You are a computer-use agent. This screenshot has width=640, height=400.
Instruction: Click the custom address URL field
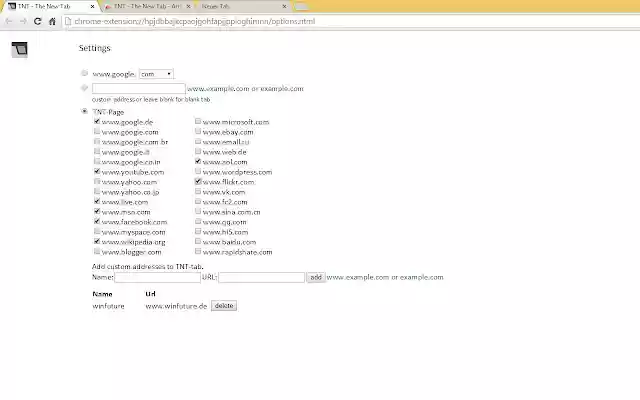[x=262, y=278]
